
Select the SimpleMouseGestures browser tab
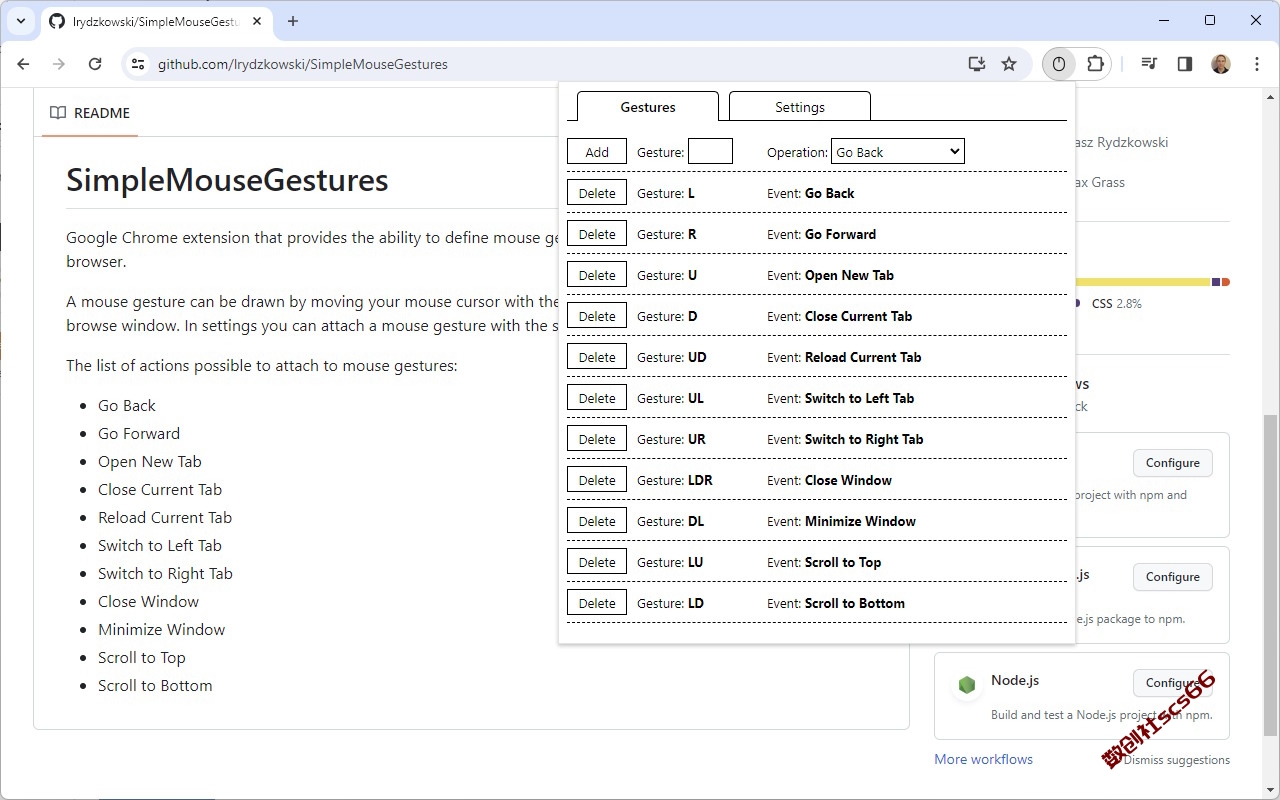[x=155, y=21]
